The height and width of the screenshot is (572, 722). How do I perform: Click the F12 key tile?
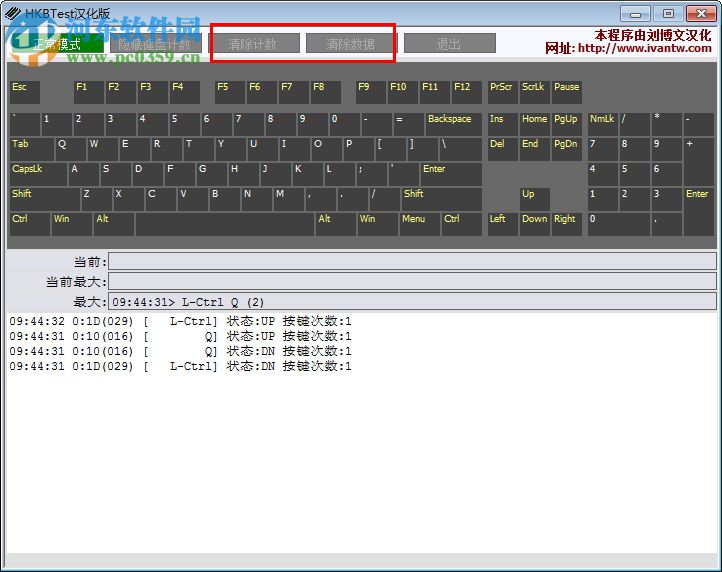[x=466, y=92]
